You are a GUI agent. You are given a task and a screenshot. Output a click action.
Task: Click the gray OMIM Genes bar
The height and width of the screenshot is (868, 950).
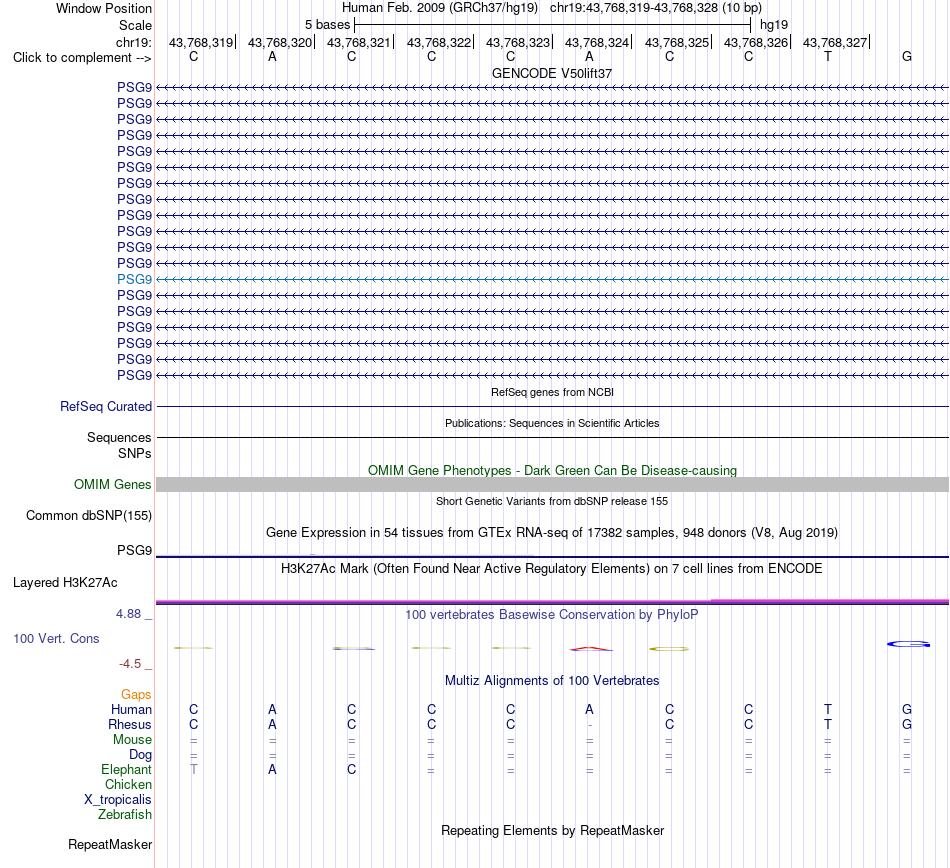(552, 485)
